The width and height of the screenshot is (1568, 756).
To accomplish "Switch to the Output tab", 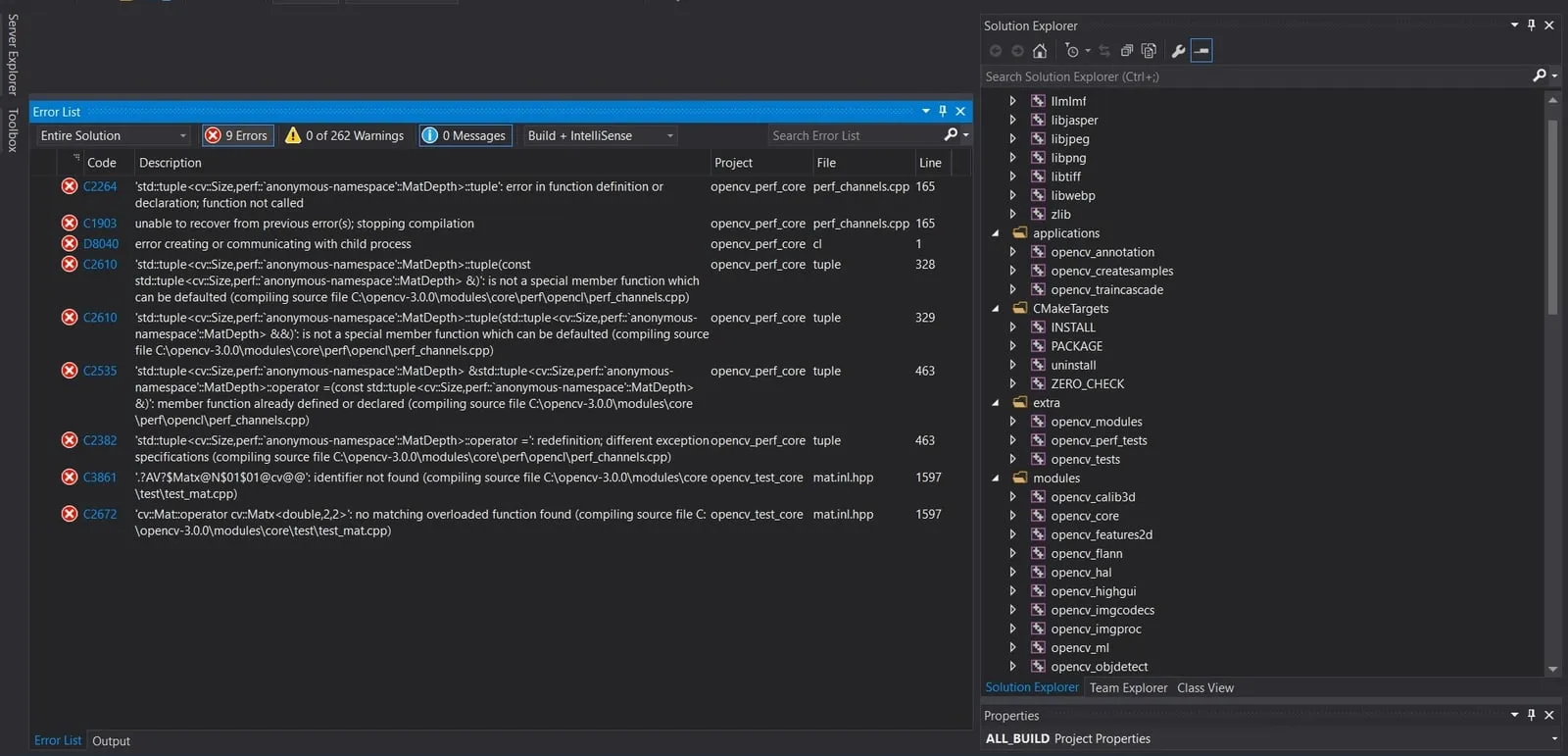I will (x=111, y=741).
